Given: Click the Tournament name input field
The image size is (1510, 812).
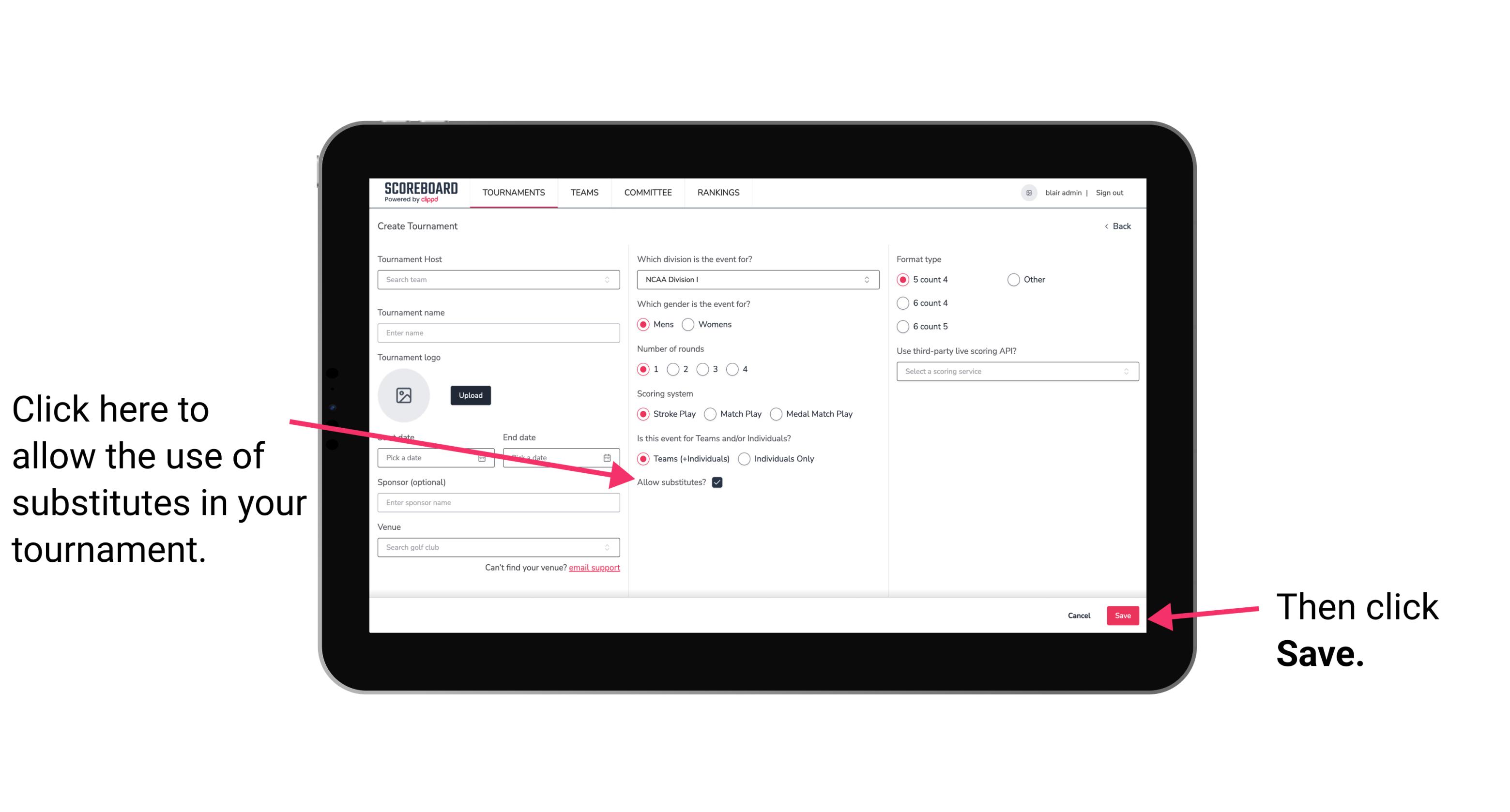Looking at the screenshot, I should tap(498, 333).
